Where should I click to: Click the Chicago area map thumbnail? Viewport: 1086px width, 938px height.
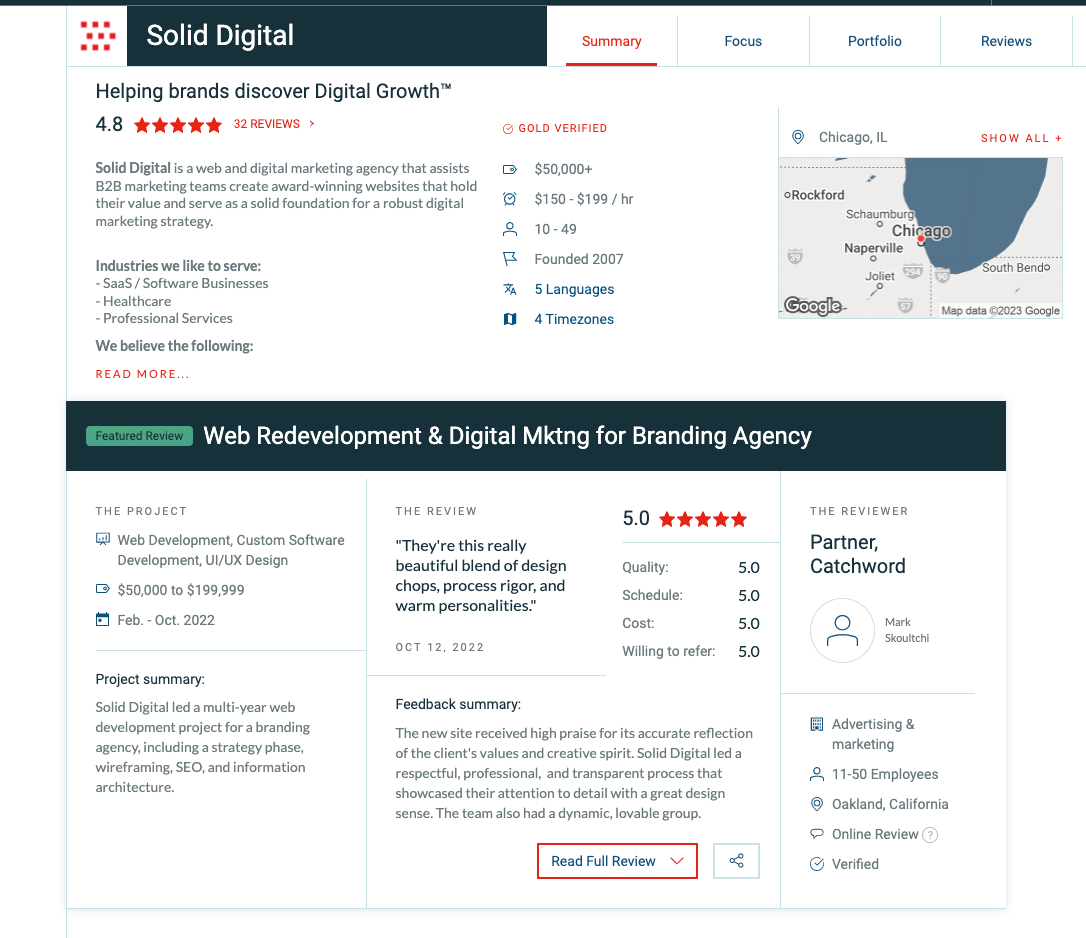(x=920, y=238)
